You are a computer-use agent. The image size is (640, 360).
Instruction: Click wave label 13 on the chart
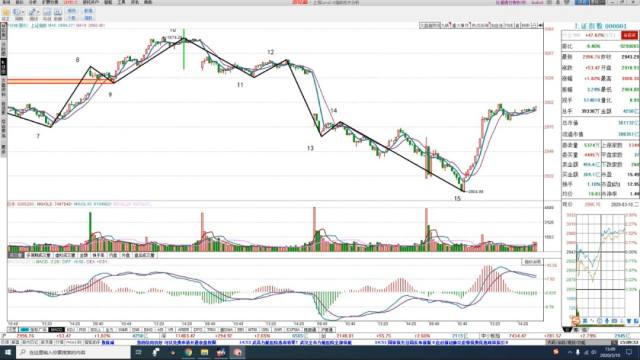coord(310,148)
